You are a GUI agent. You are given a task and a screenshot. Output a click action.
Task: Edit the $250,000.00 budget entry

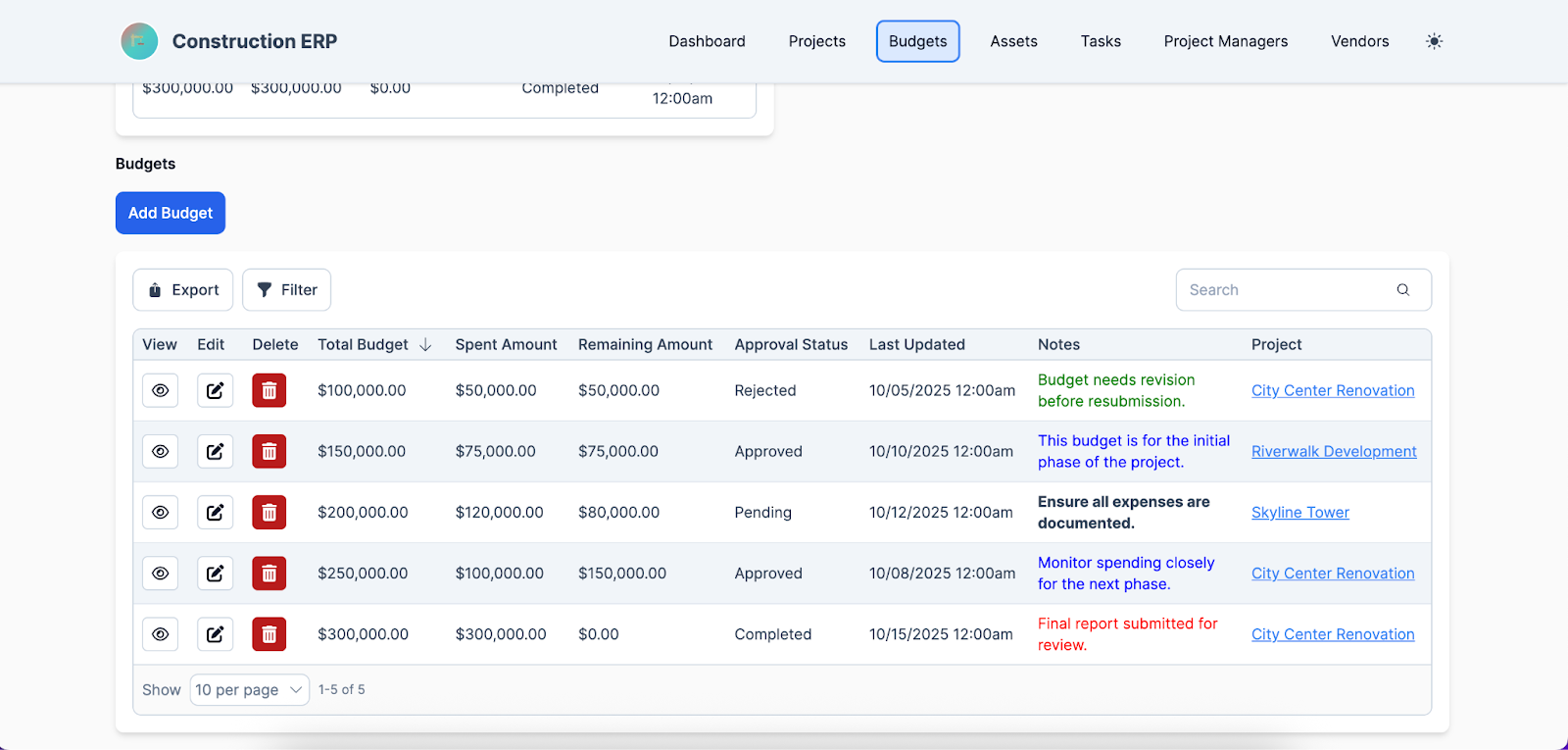click(215, 574)
